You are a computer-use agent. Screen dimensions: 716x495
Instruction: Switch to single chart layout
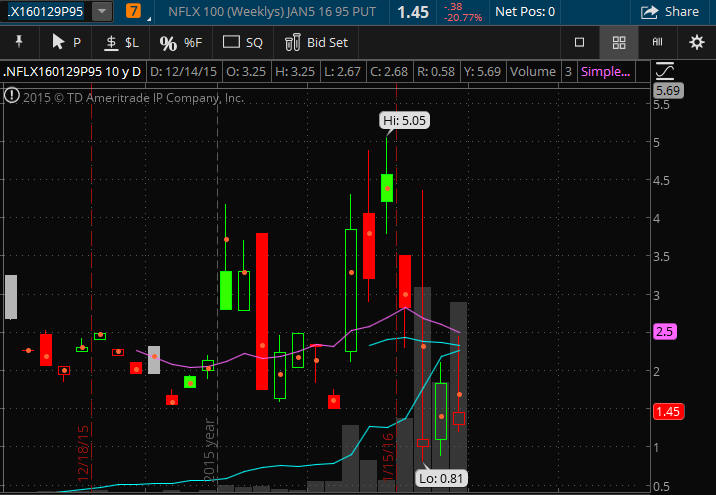(x=579, y=42)
